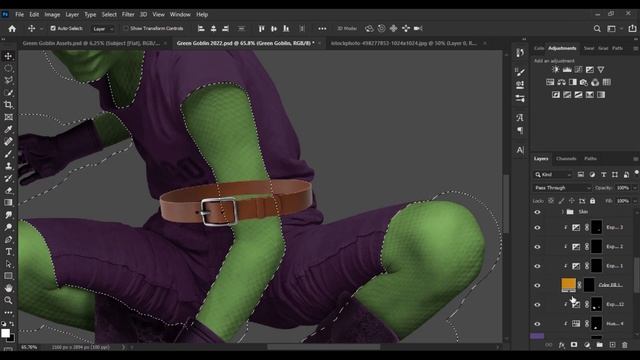The image size is (640, 360).
Task: Enable Show Transform Controls checkbox
Action: [126, 29]
